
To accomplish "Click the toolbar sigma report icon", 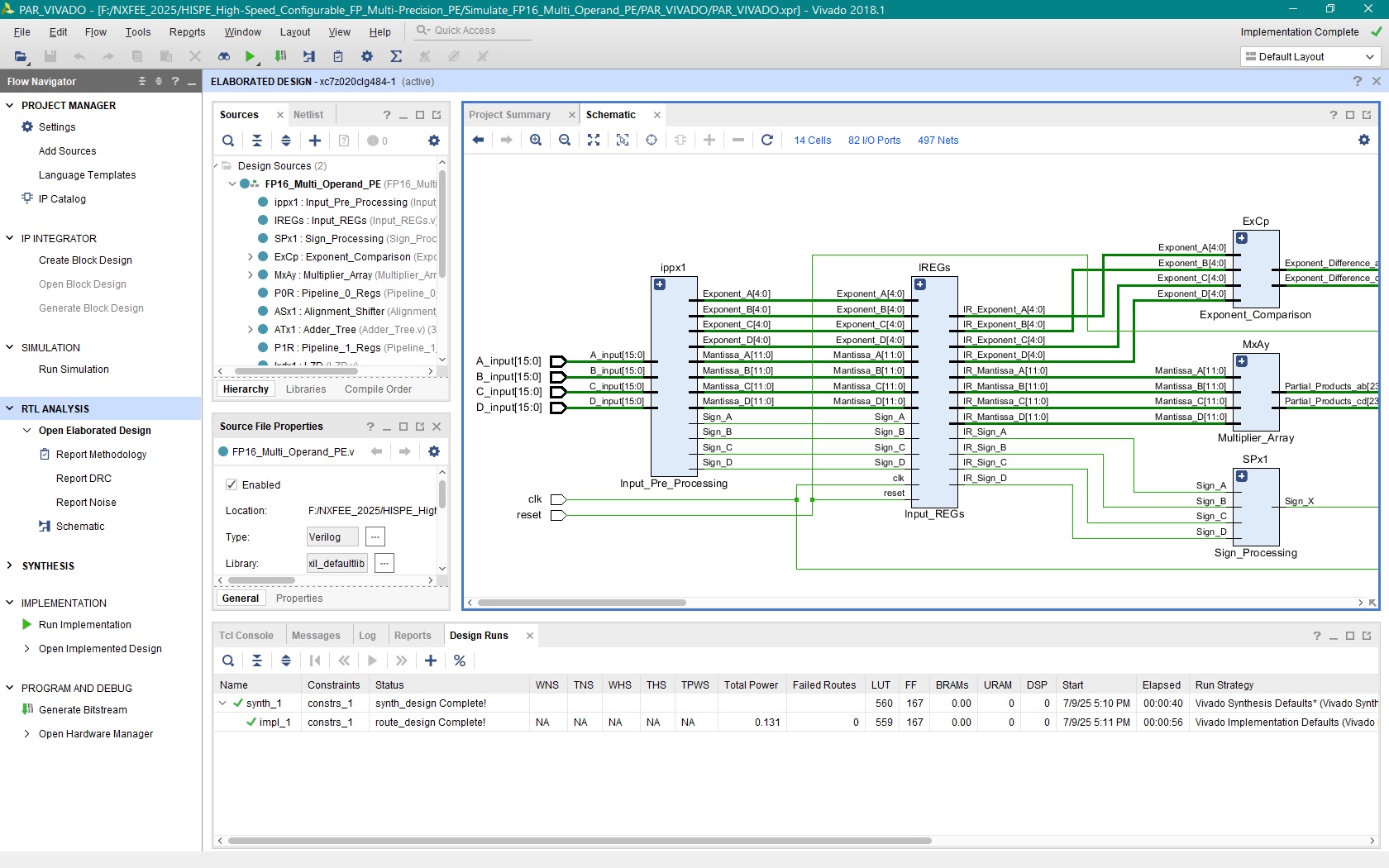I will (x=396, y=56).
